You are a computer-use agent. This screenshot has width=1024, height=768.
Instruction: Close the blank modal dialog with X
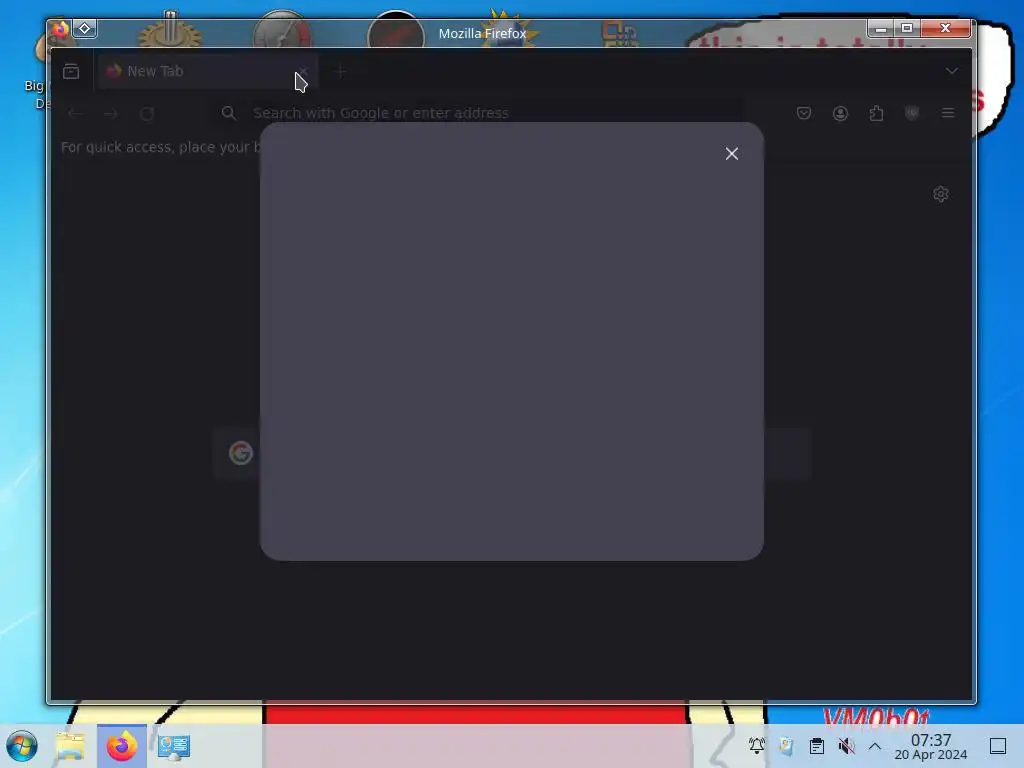[731, 153]
